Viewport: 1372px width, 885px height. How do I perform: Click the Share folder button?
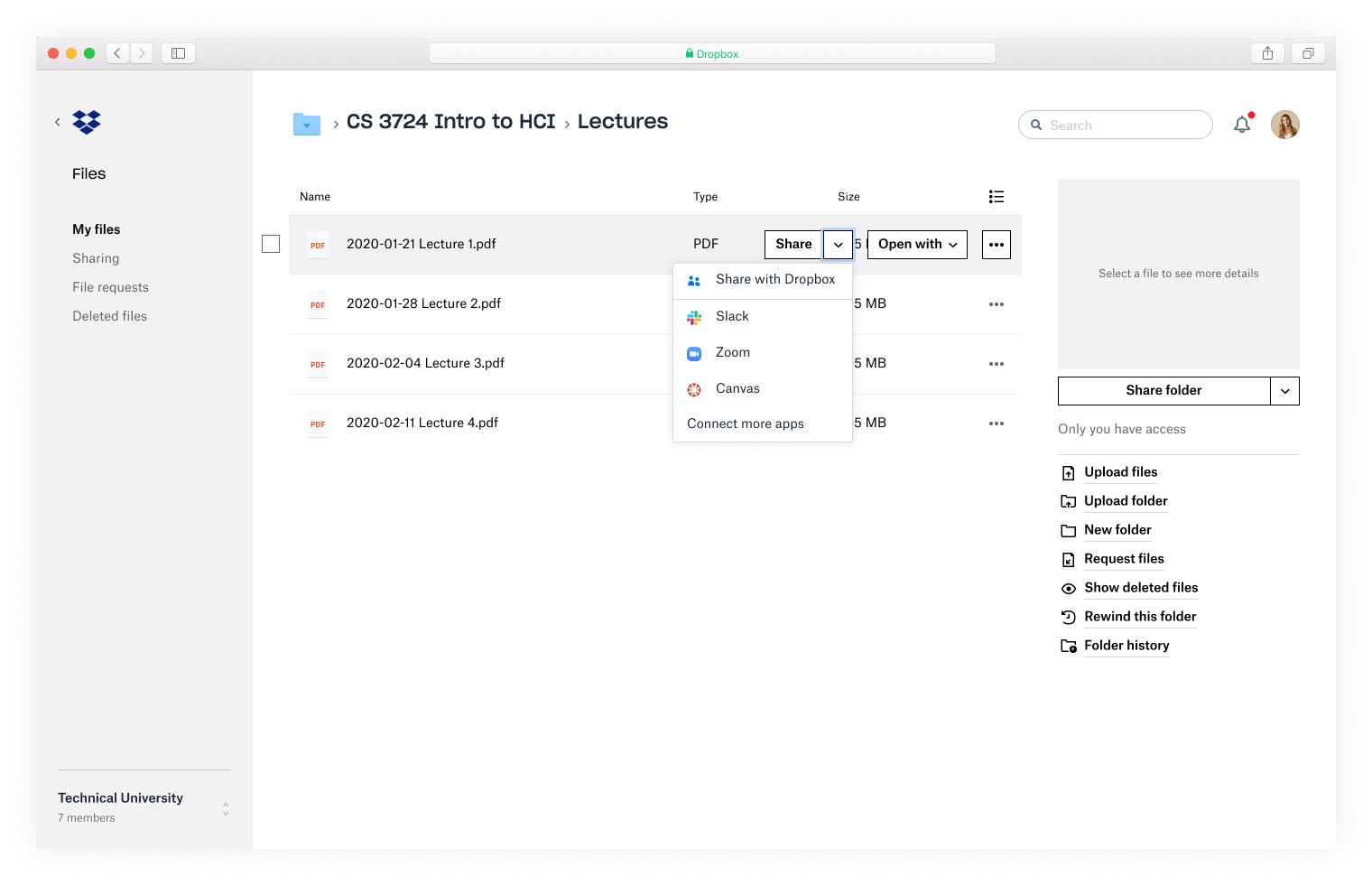[1163, 391]
